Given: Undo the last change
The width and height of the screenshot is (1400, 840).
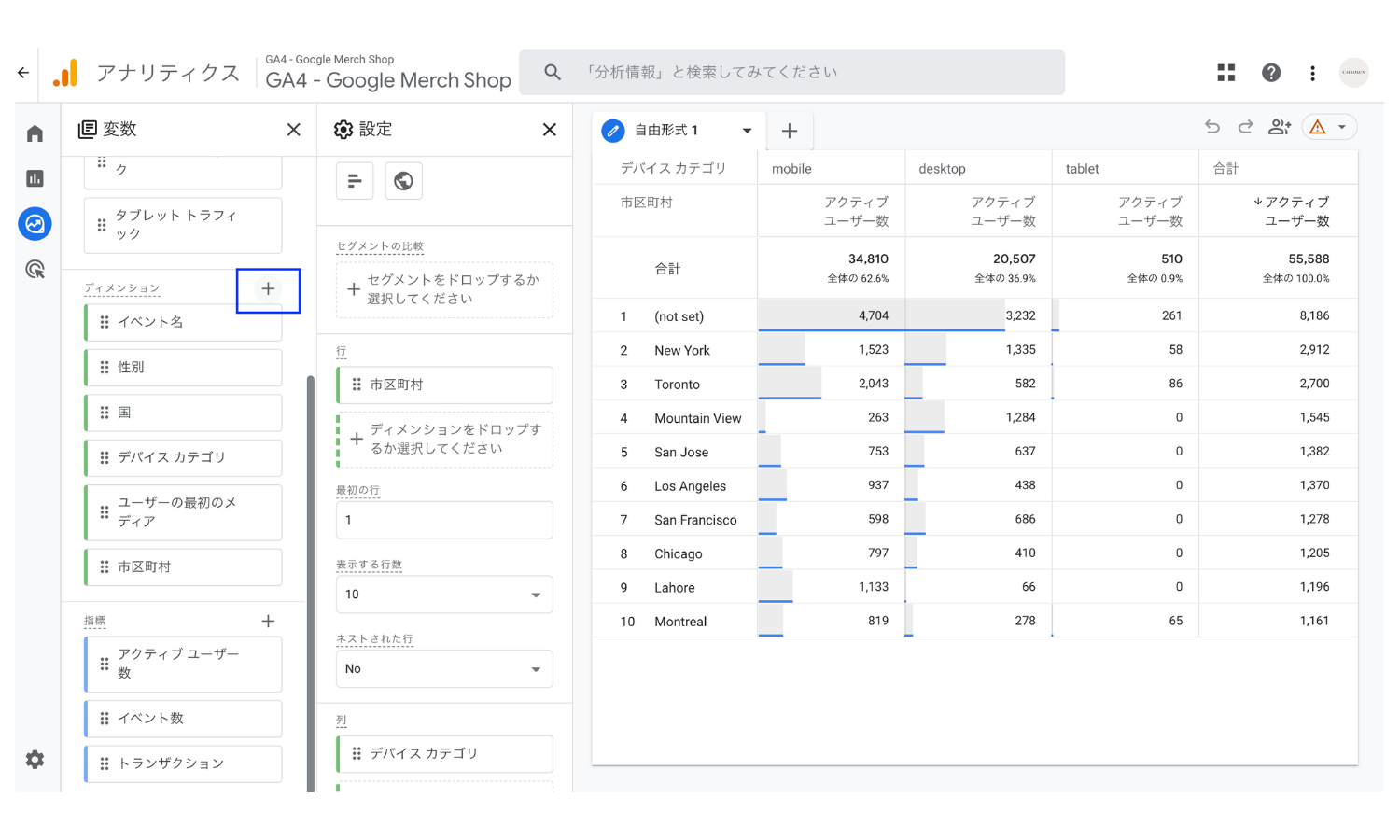Looking at the screenshot, I should tap(1212, 127).
